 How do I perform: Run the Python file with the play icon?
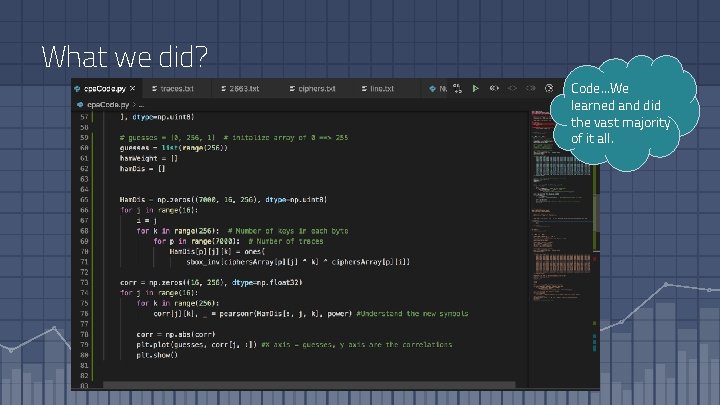tap(475, 88)
